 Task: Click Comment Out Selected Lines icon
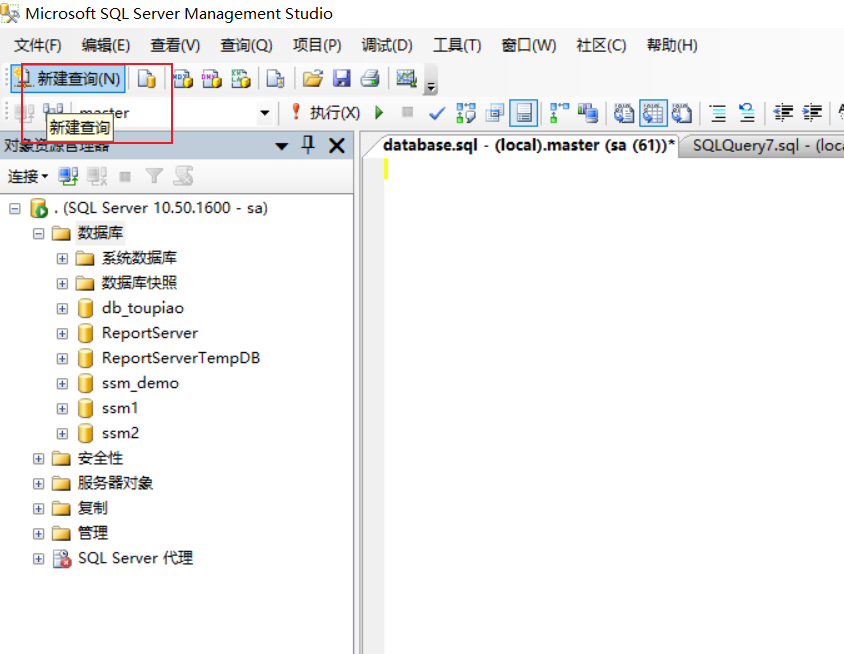(718, 113)
